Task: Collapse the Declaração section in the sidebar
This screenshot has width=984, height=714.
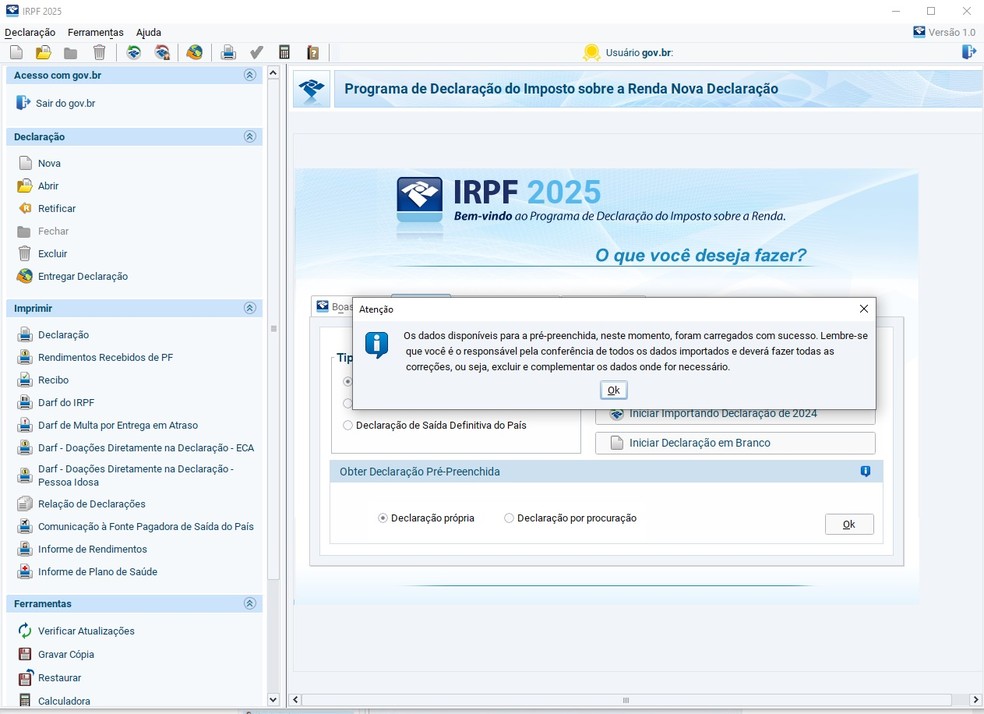Action: (250, 137)
